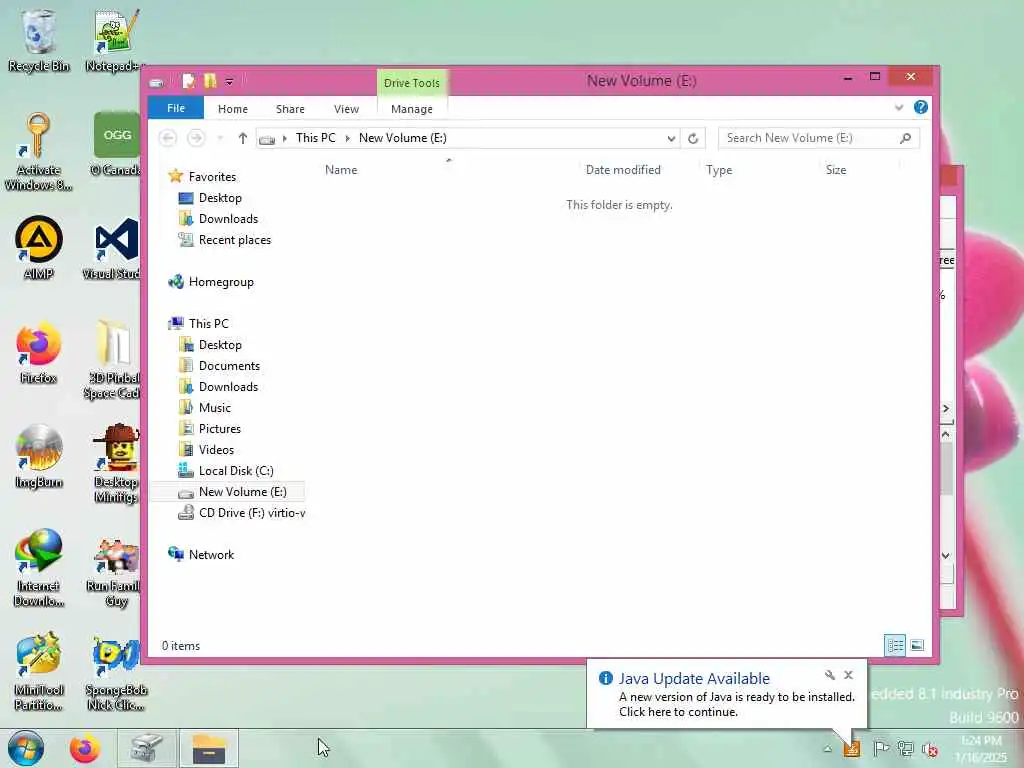This screenshot has height=768, width=1024.
Task: Click the Properties quick access icon
Action: (x=189, y=81)
